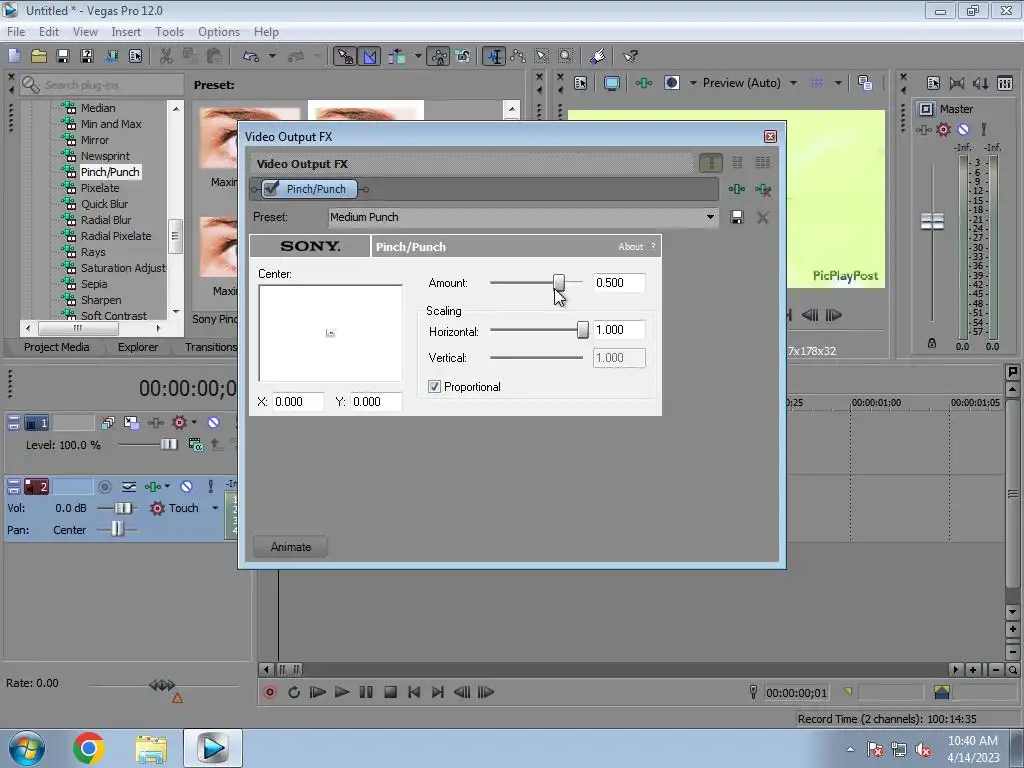This screenshot has height=768, width=1024.
Task: Toggle the Master fader lock icon
Action: point(932,344)
